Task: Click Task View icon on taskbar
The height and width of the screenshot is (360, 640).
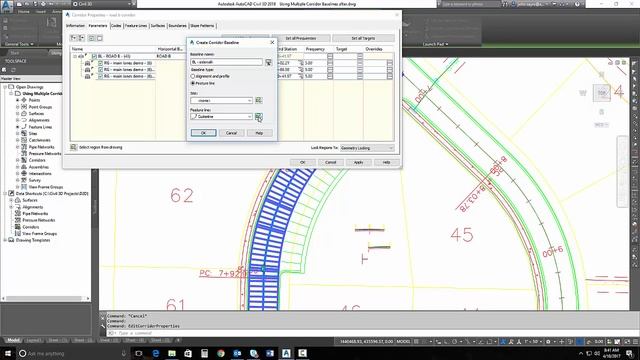Action: (139, 353)
